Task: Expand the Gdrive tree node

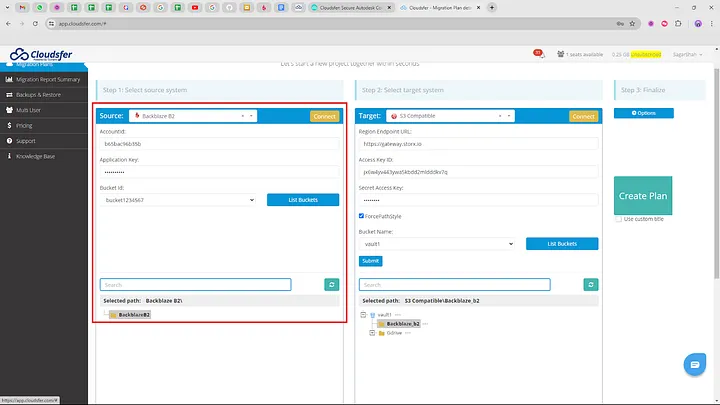Action: pyautogui.click(x=372, y=333)
